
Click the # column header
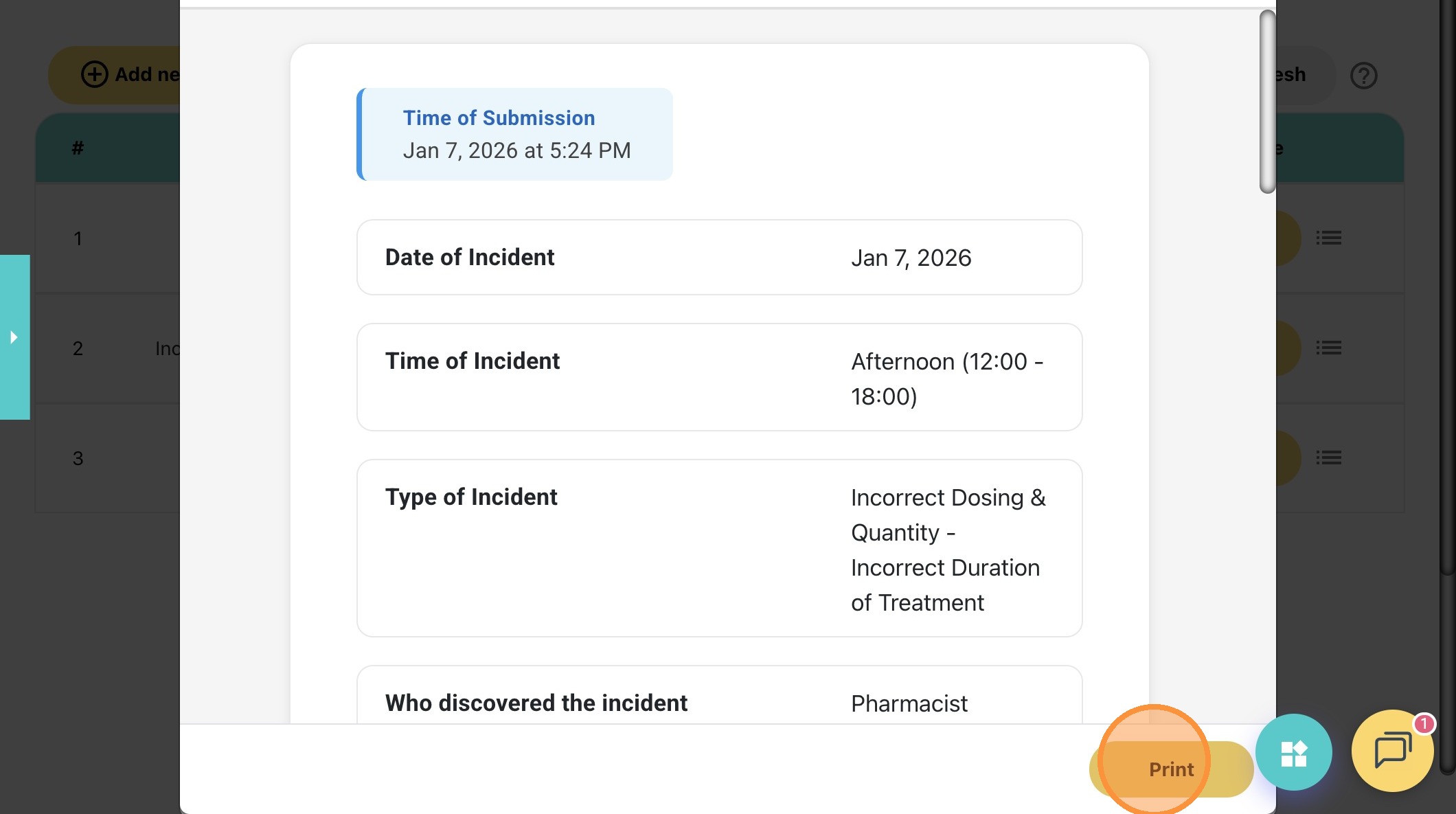click(78, 148)
